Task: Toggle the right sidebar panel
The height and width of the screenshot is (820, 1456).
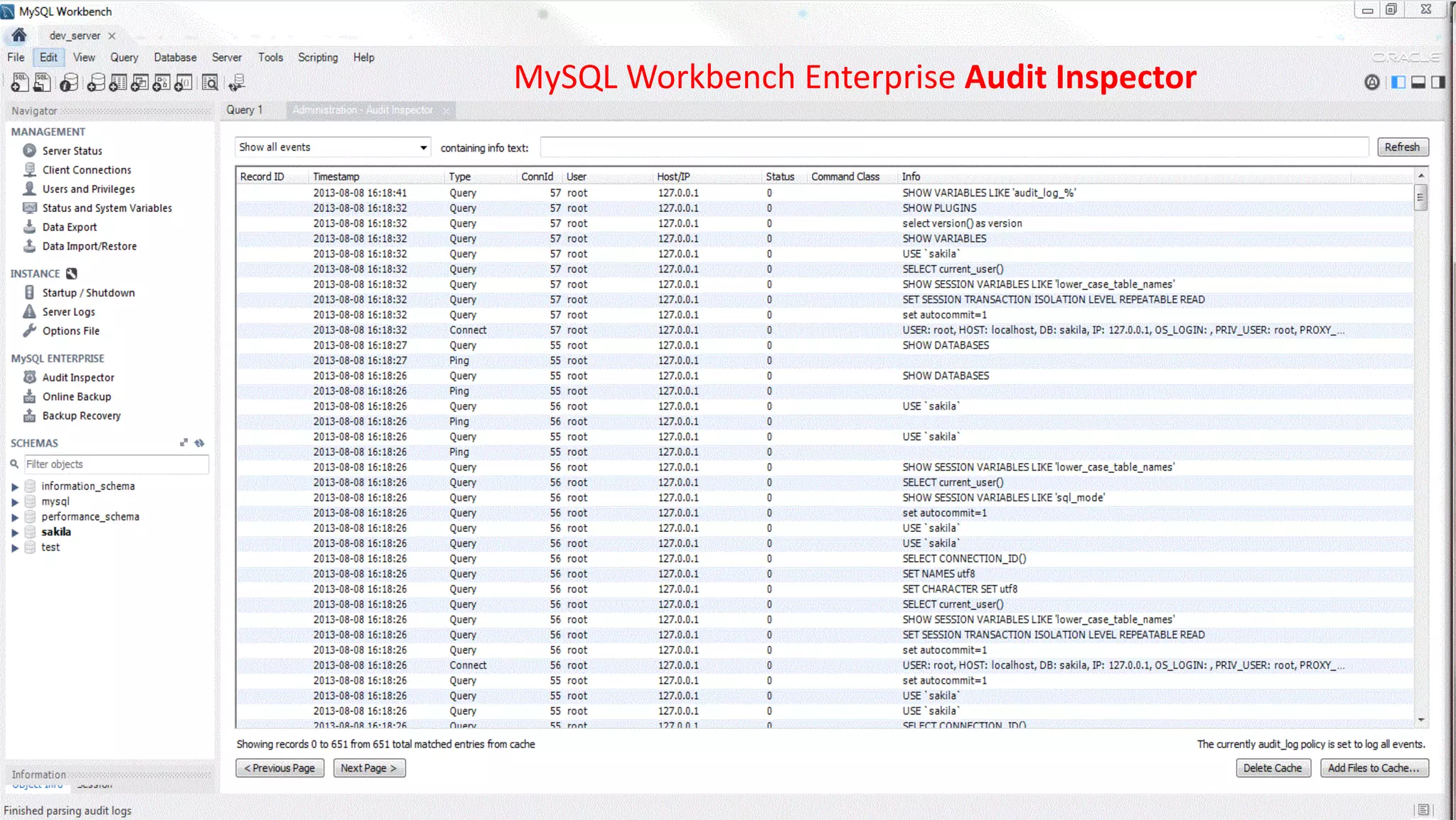Action: 1438,82
